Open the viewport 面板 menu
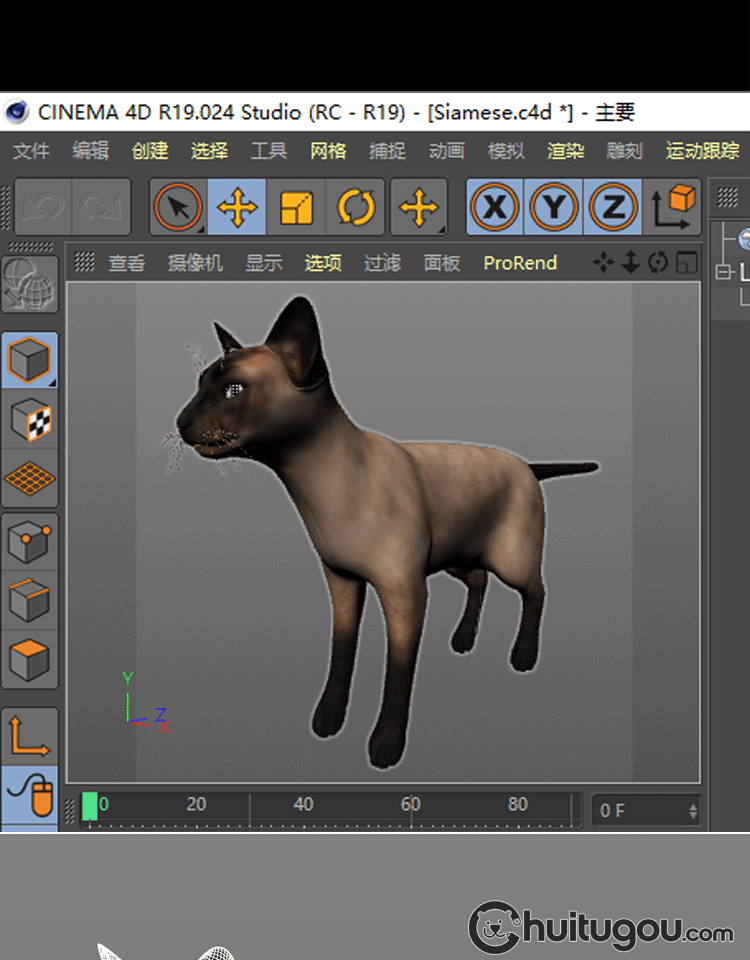 click(442, 263)
